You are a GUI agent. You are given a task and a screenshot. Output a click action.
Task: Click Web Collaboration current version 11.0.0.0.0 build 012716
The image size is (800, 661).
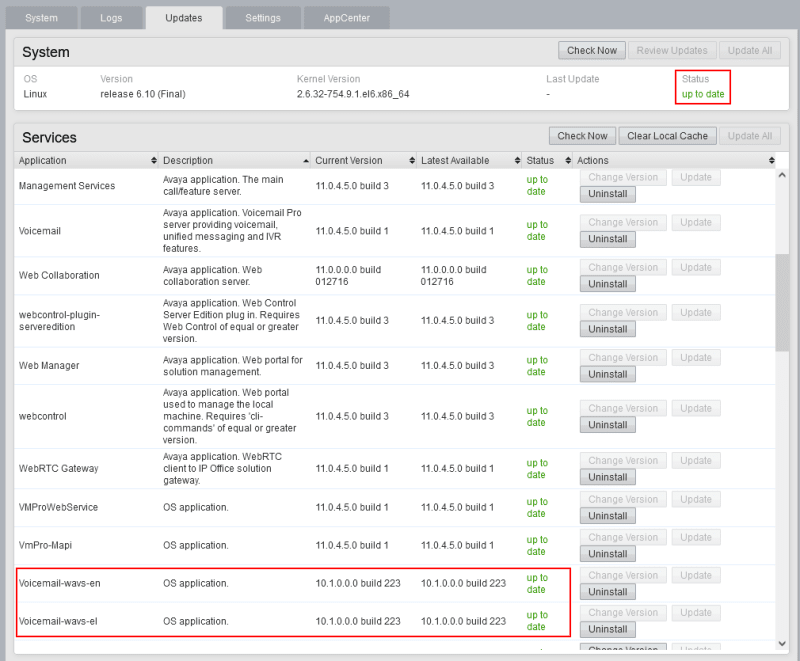(x=348, y=275)
